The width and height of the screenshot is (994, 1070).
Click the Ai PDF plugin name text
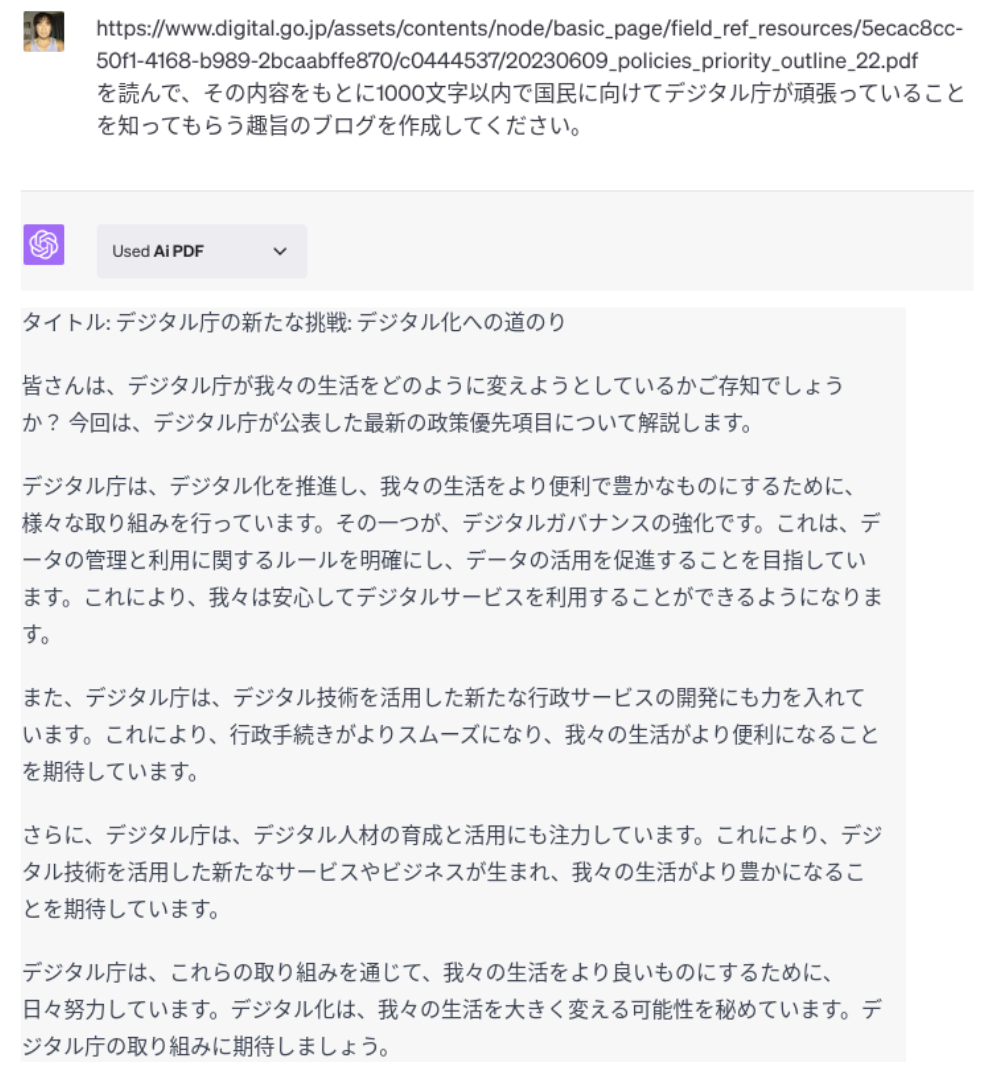(x=179, y=251)
